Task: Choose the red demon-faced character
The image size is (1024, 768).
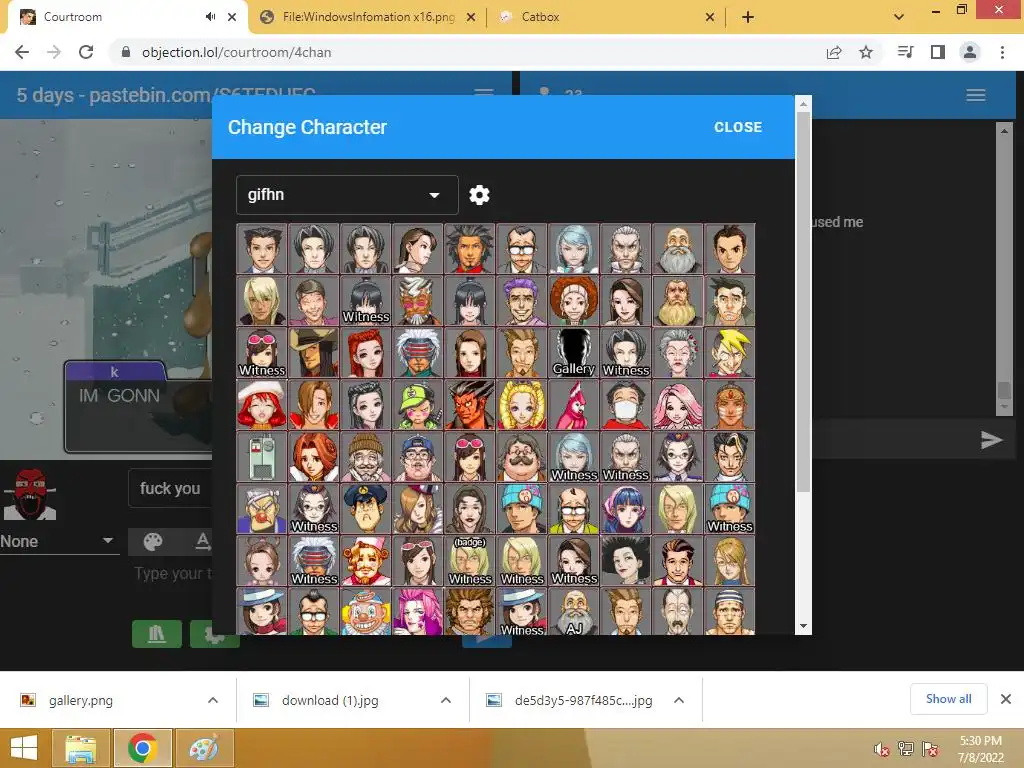Action: [x=470, y=405]
